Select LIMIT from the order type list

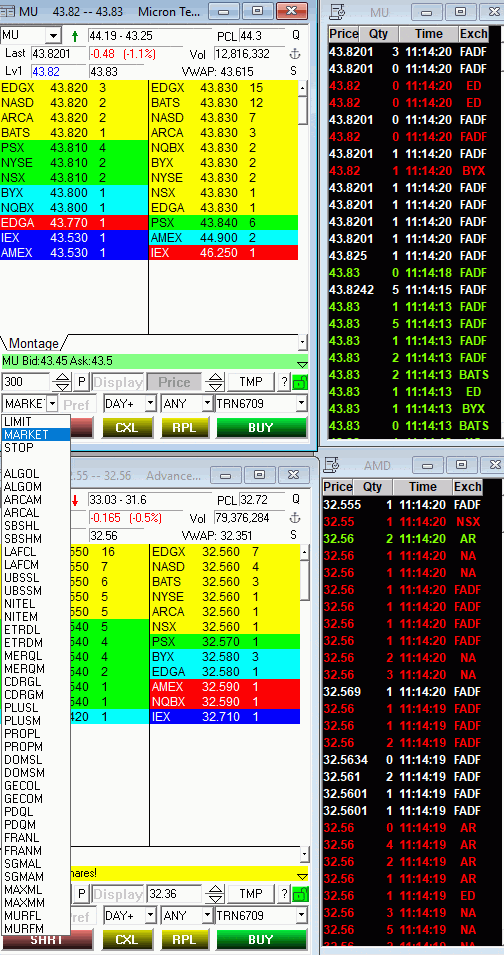pos(37,421)
